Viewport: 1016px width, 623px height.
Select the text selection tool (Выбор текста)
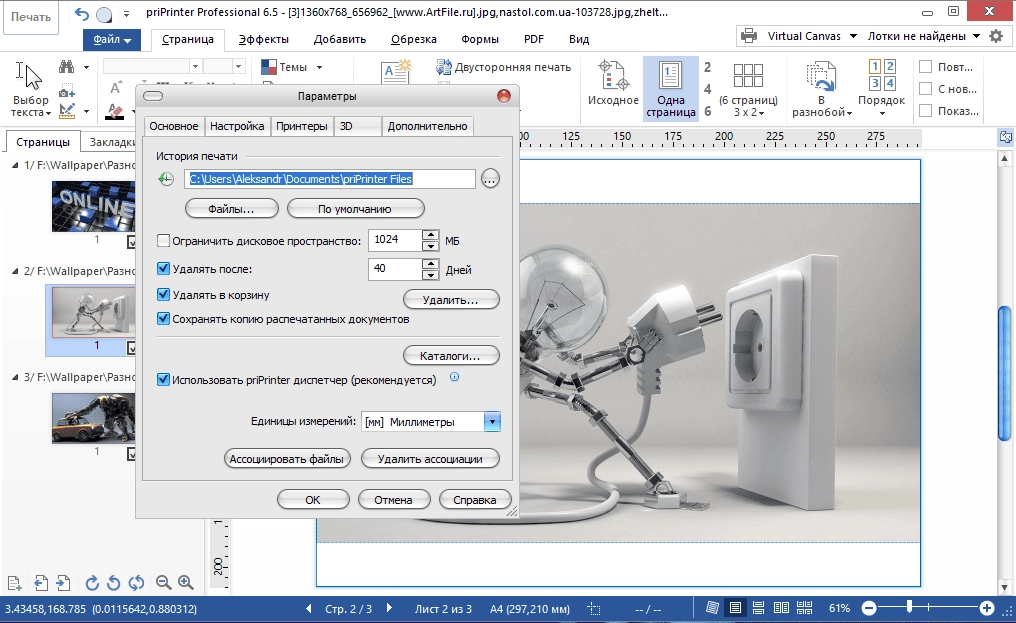pos(30,89)
